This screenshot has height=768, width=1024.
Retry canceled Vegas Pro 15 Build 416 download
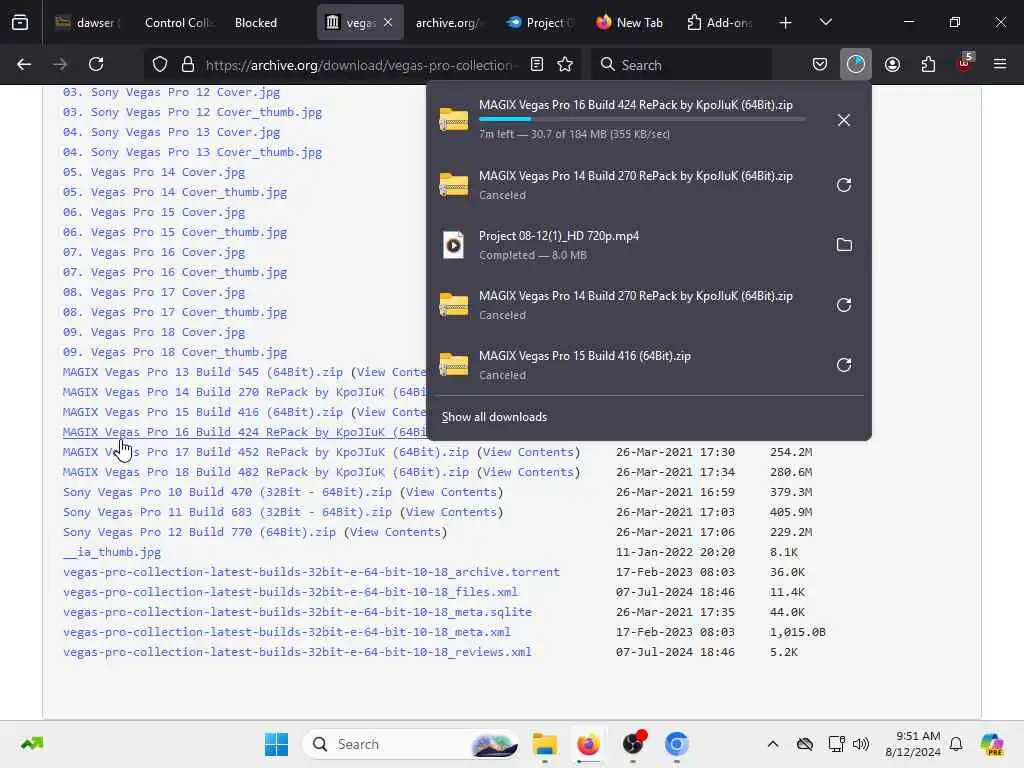pos(844,364)
